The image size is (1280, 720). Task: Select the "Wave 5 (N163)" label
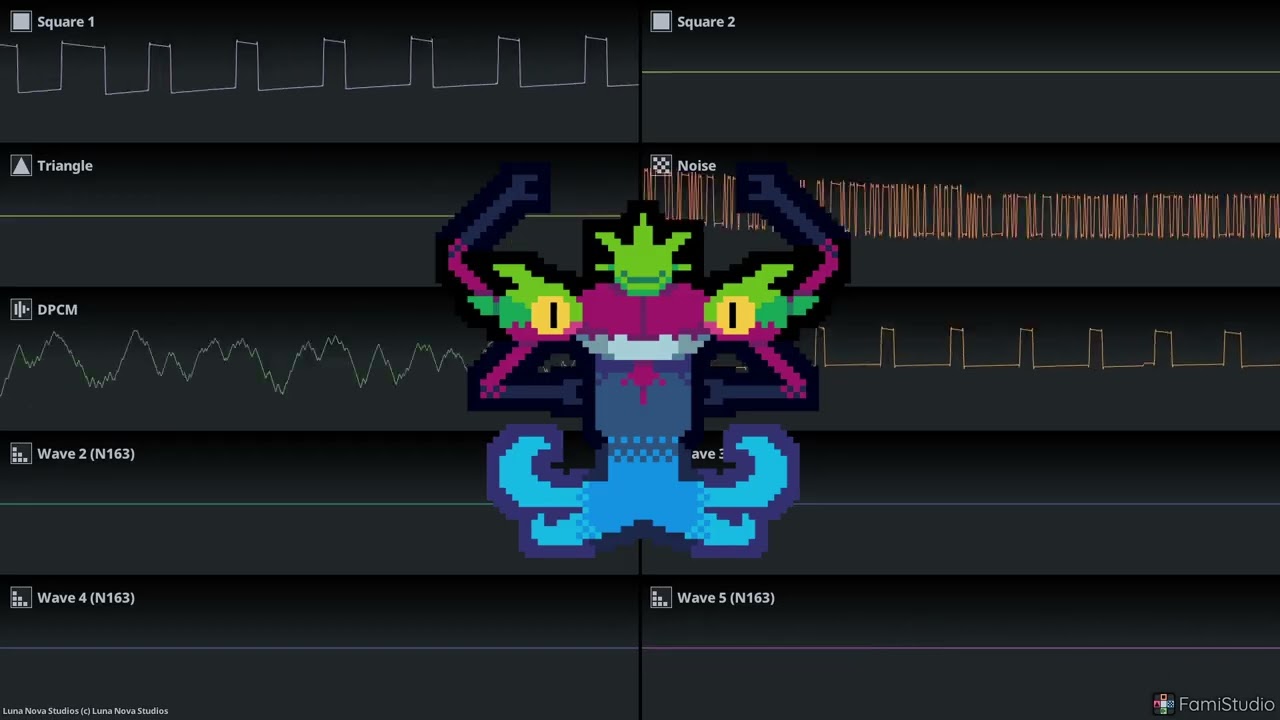tap(726, 598)
